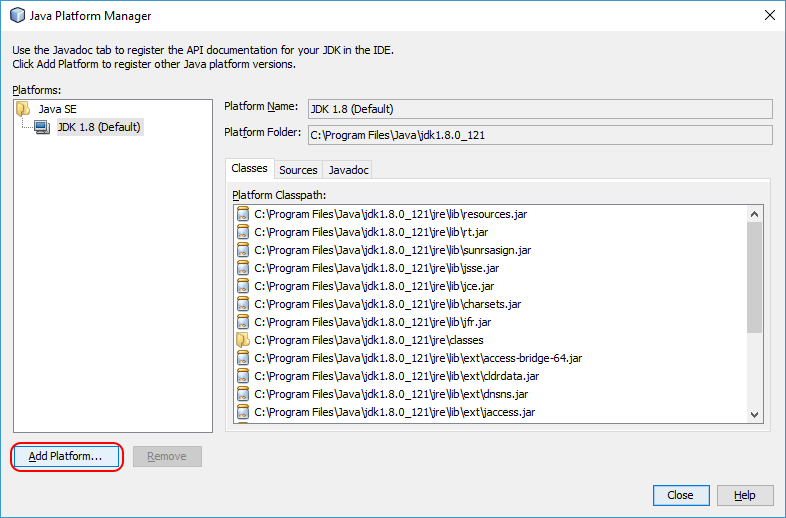786x518 pixels.
Task: Select the Java SE tree node
Action: 58,109
